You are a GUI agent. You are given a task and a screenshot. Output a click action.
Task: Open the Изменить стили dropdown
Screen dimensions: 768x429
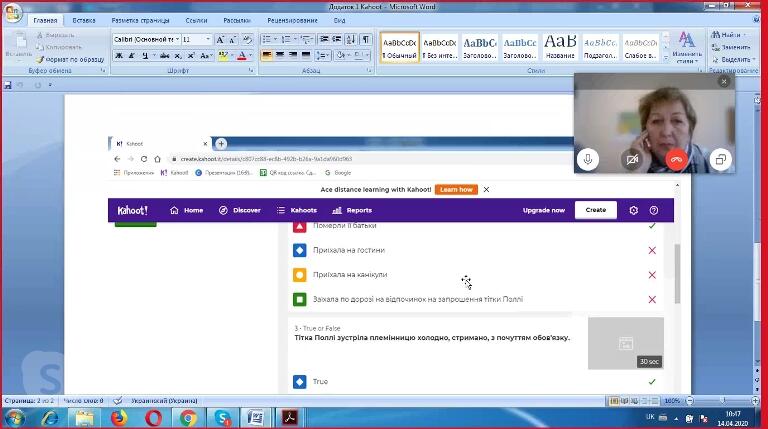[687, 48]
